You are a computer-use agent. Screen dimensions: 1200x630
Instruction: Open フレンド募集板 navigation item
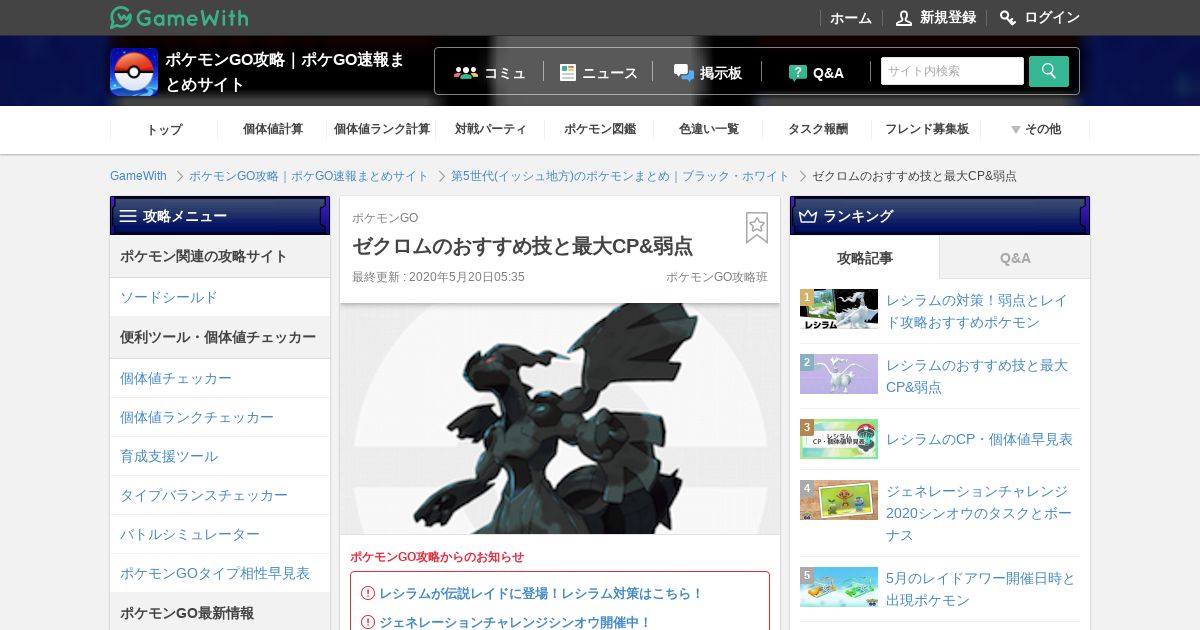click(927, 129)
